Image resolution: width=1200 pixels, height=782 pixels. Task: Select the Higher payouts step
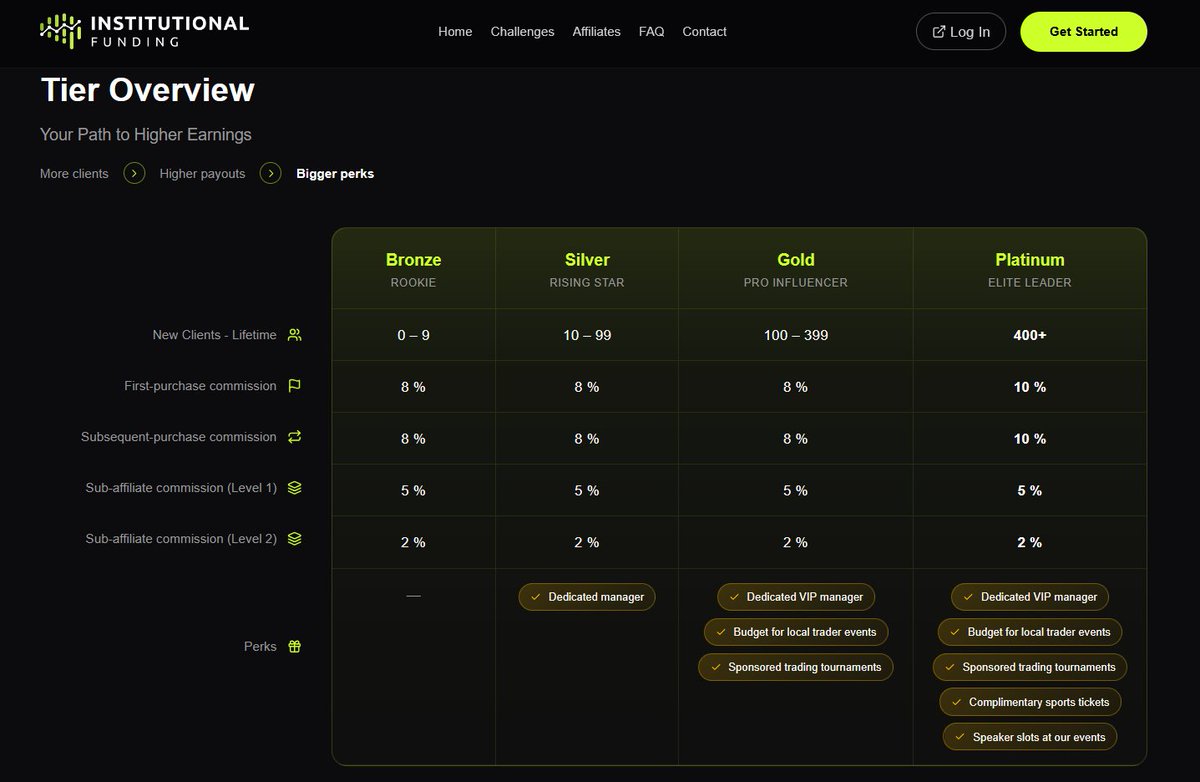pyautogui.click(x=202, y=174)
